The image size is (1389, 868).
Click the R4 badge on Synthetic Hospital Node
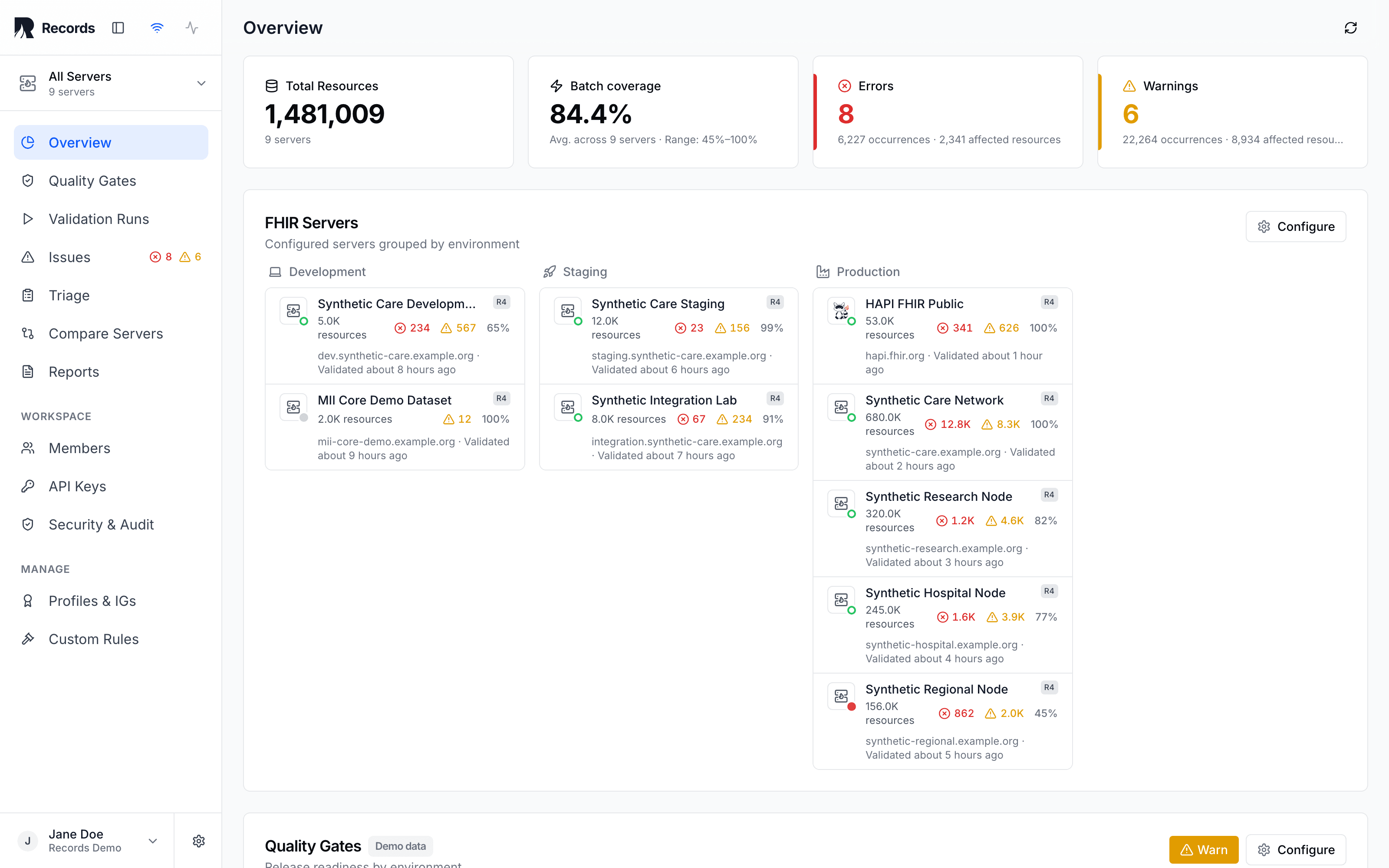tap(1049, 591)
